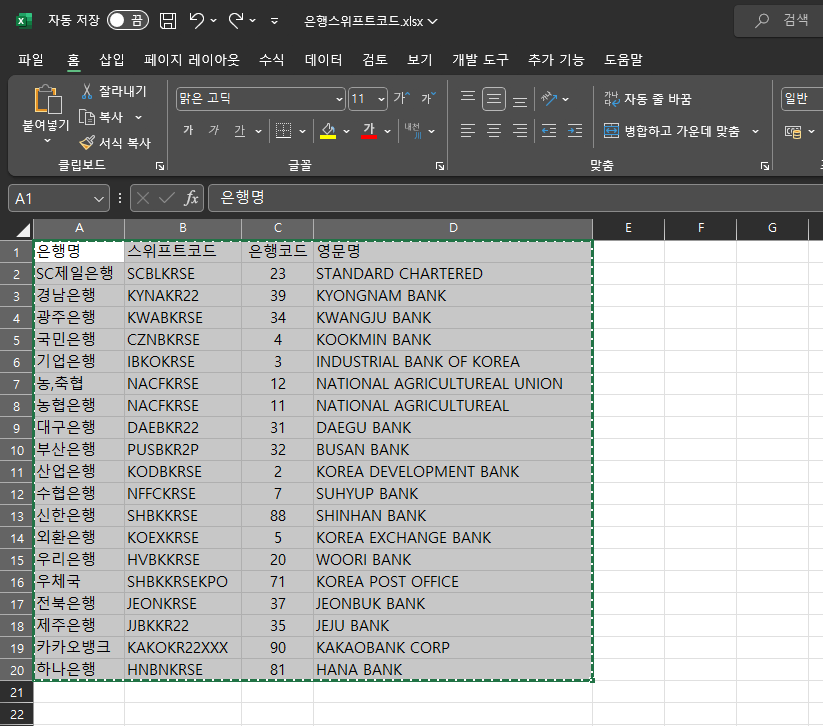Click the Name Box showing A1

pos(59,198)
